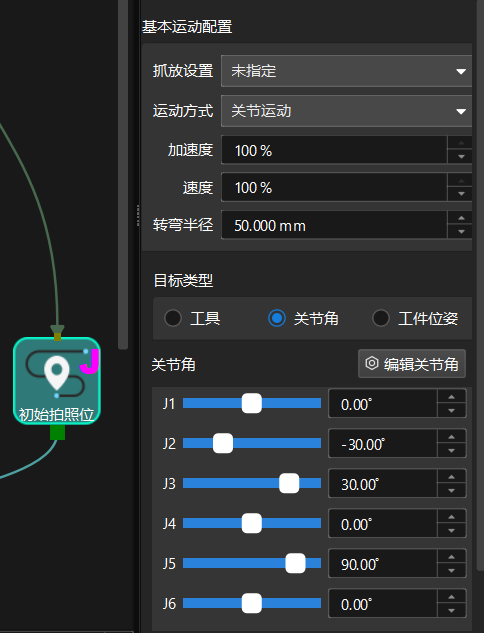Image resolution: width=484 pixels, height=633 pixels.
Task: Click the J6 slider handle
Action: [251, 603]
